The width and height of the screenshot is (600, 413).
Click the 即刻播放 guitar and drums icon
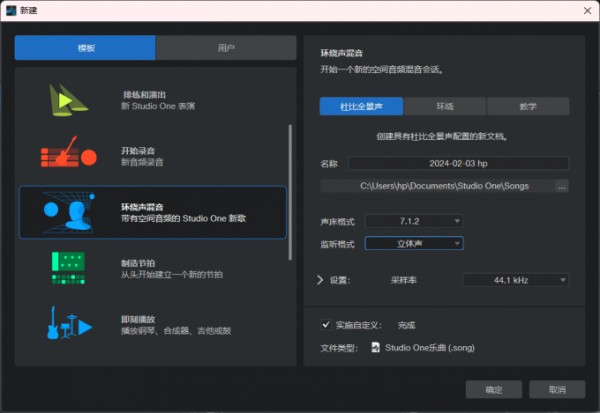[x=69, y=323]
